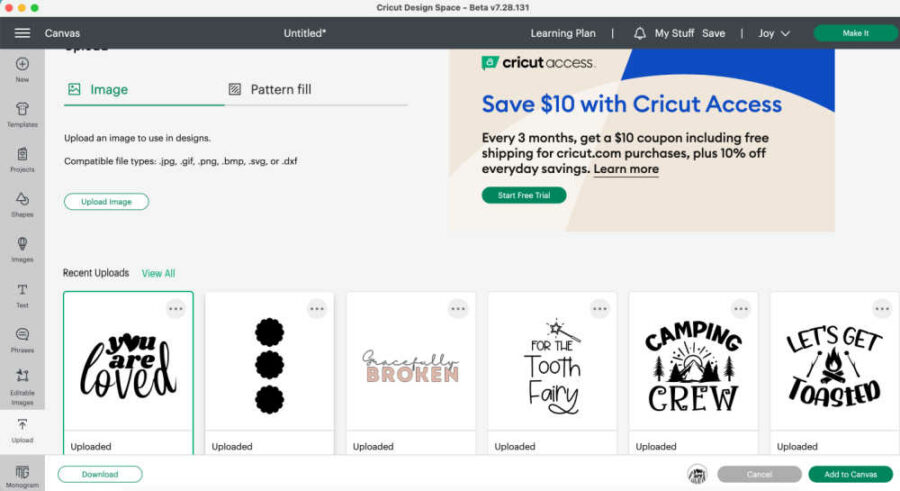
Task: Open the hamburger menu icon
Action: (x=22, y=33)
